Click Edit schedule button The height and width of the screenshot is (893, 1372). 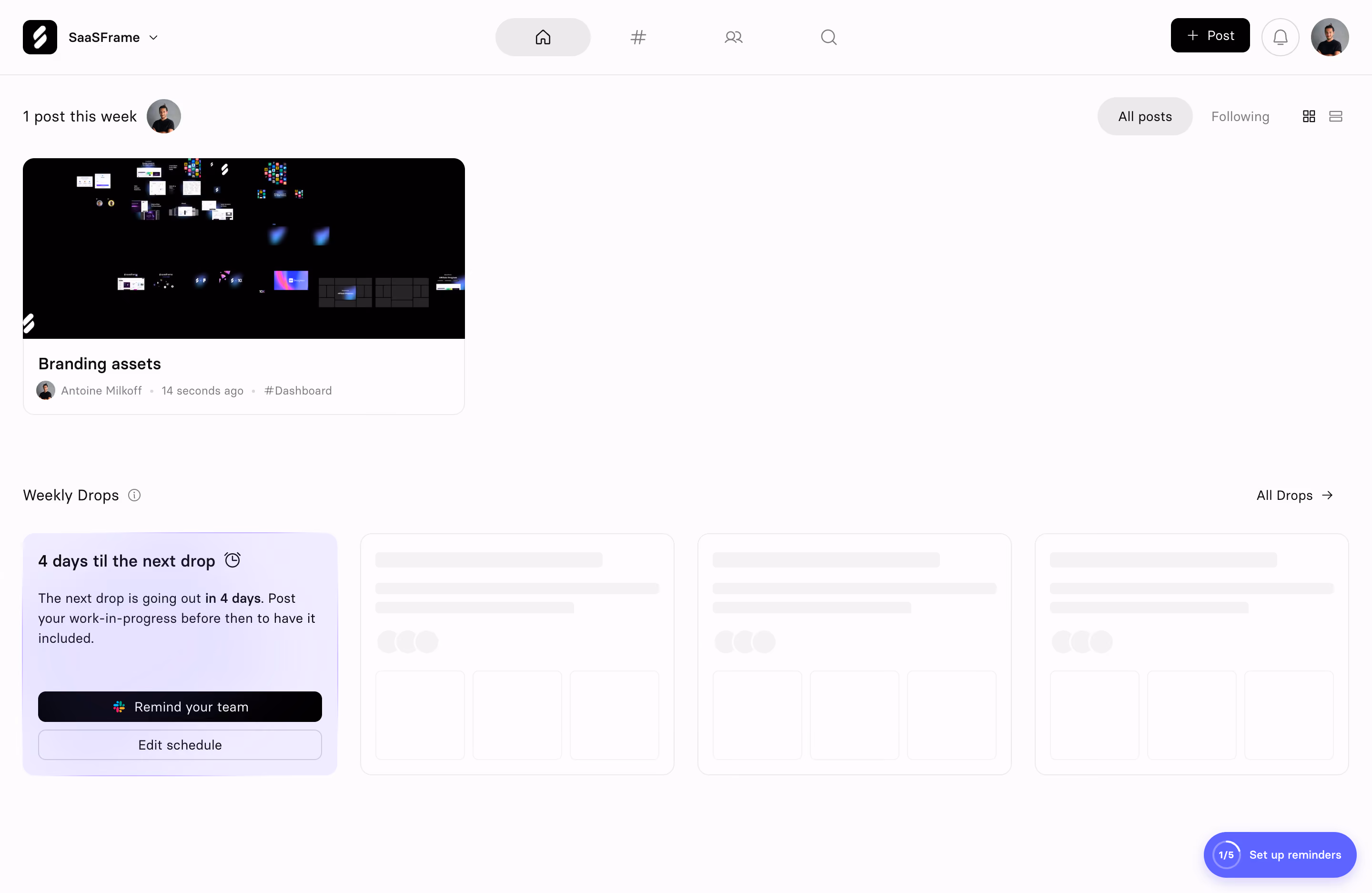coord(180,744)
